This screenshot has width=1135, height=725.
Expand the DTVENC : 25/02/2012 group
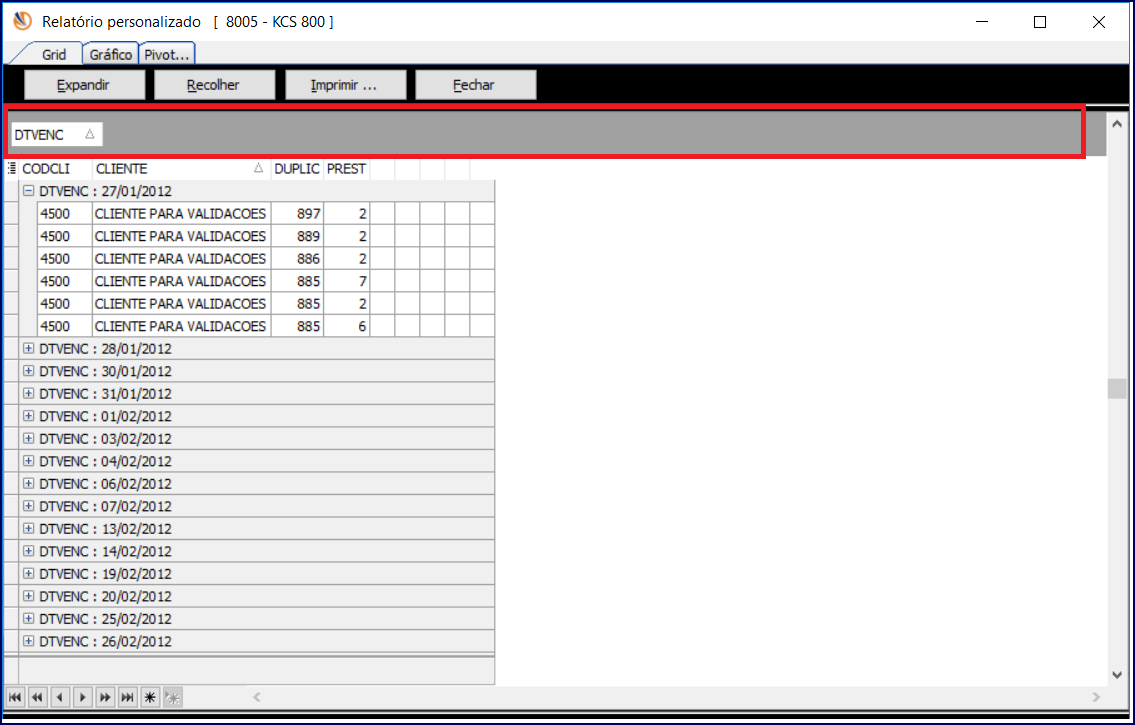(x=28, y=618)
